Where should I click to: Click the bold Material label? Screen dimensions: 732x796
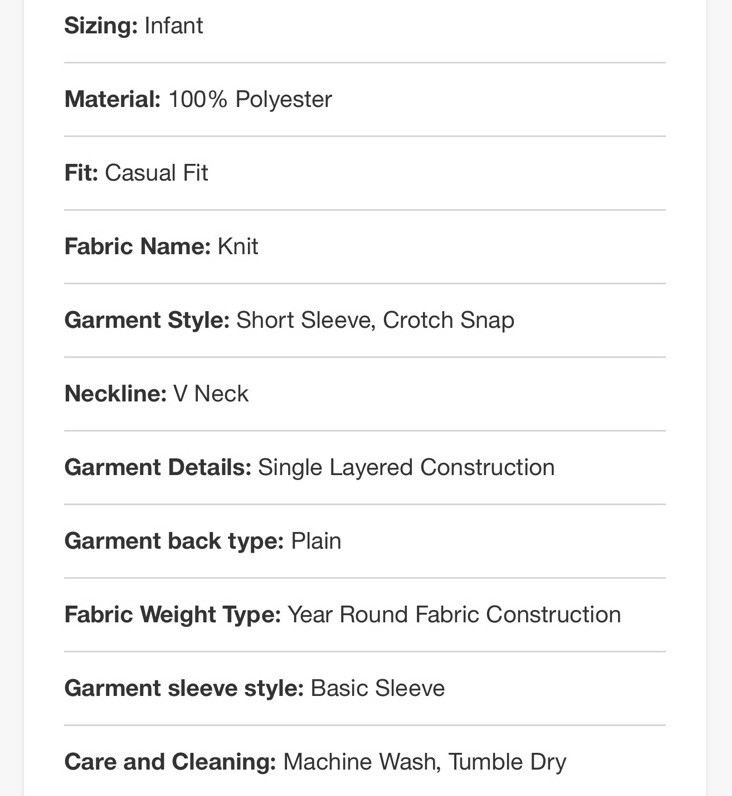click(113, 100)
